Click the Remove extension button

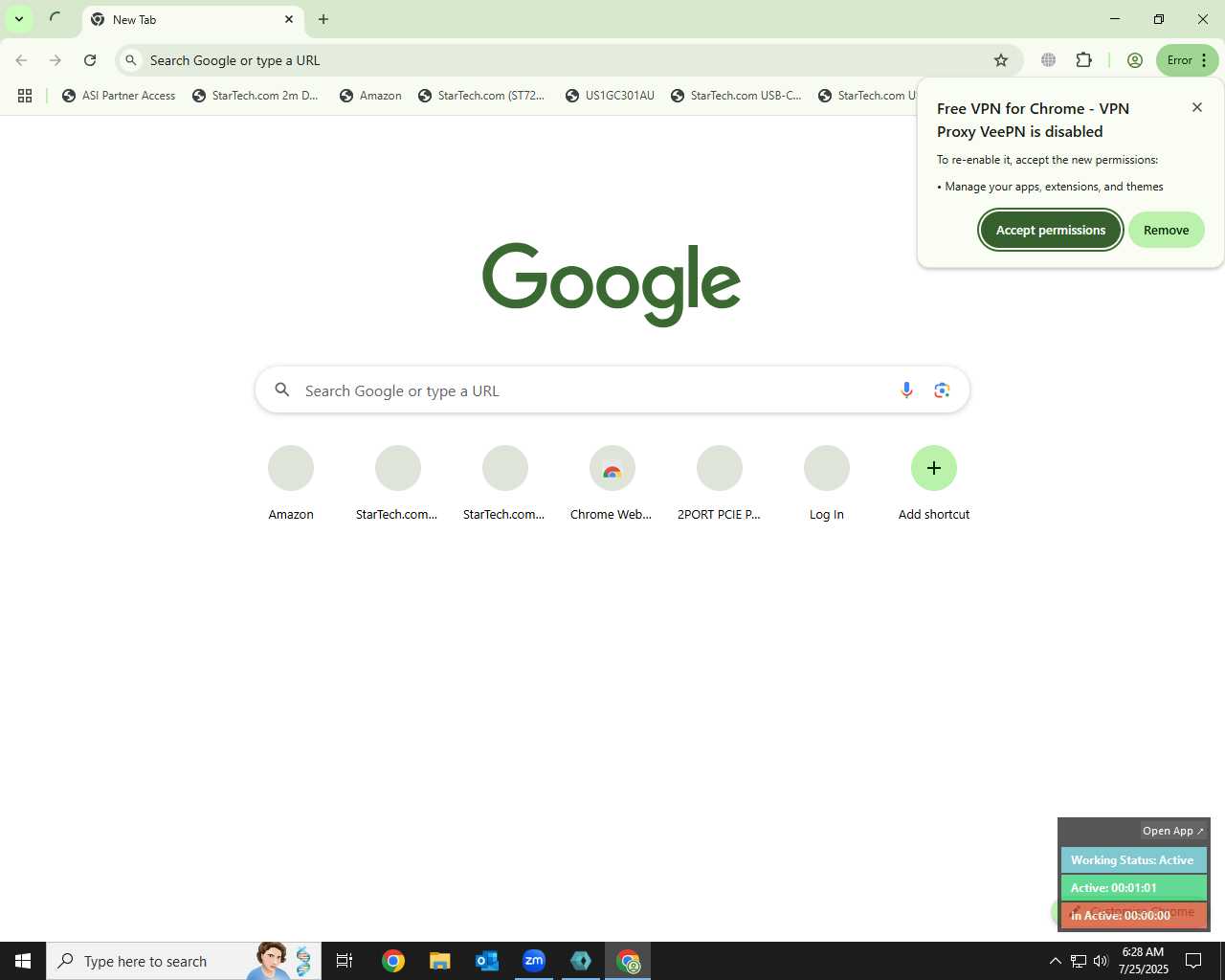pos(1167,230)
